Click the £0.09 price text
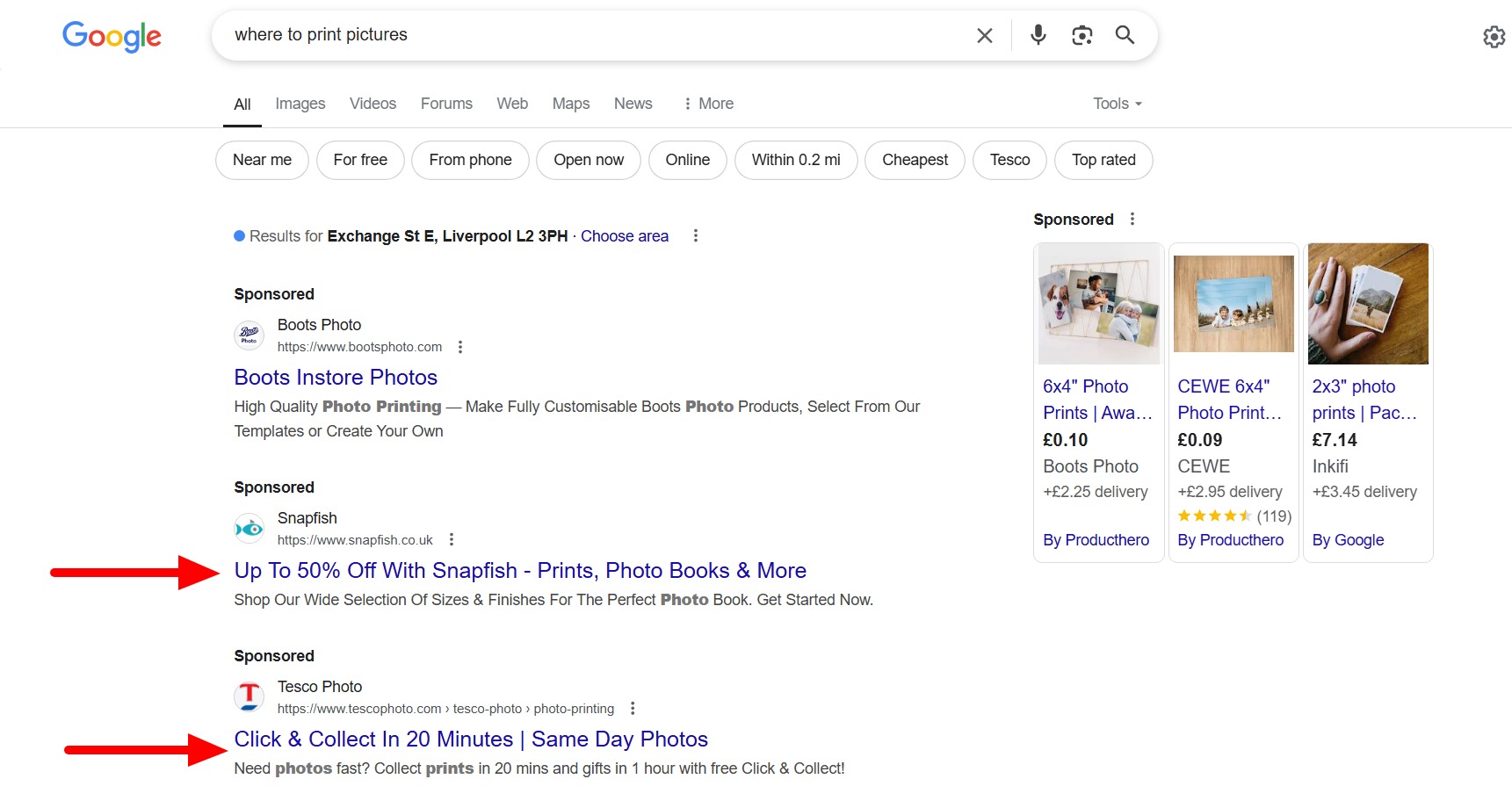 click(1199, 440)
